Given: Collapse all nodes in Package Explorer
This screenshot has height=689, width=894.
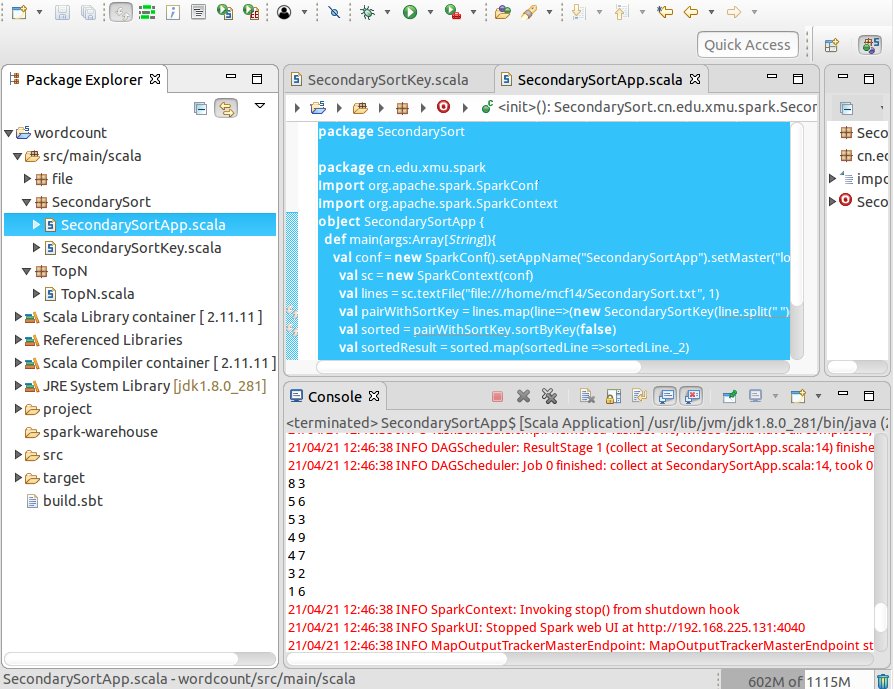Looking at the screenshot, I should coord(199,108).
